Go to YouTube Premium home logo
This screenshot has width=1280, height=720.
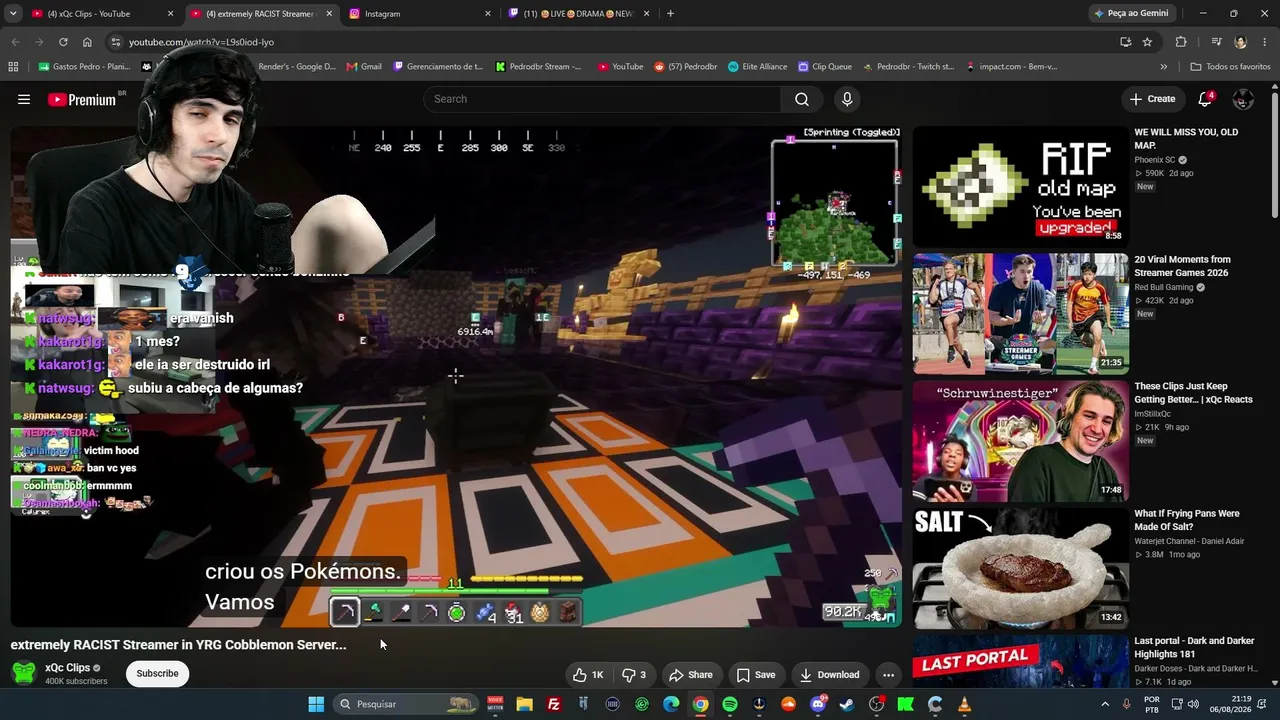pyautogui.click(x=84, y=99)
